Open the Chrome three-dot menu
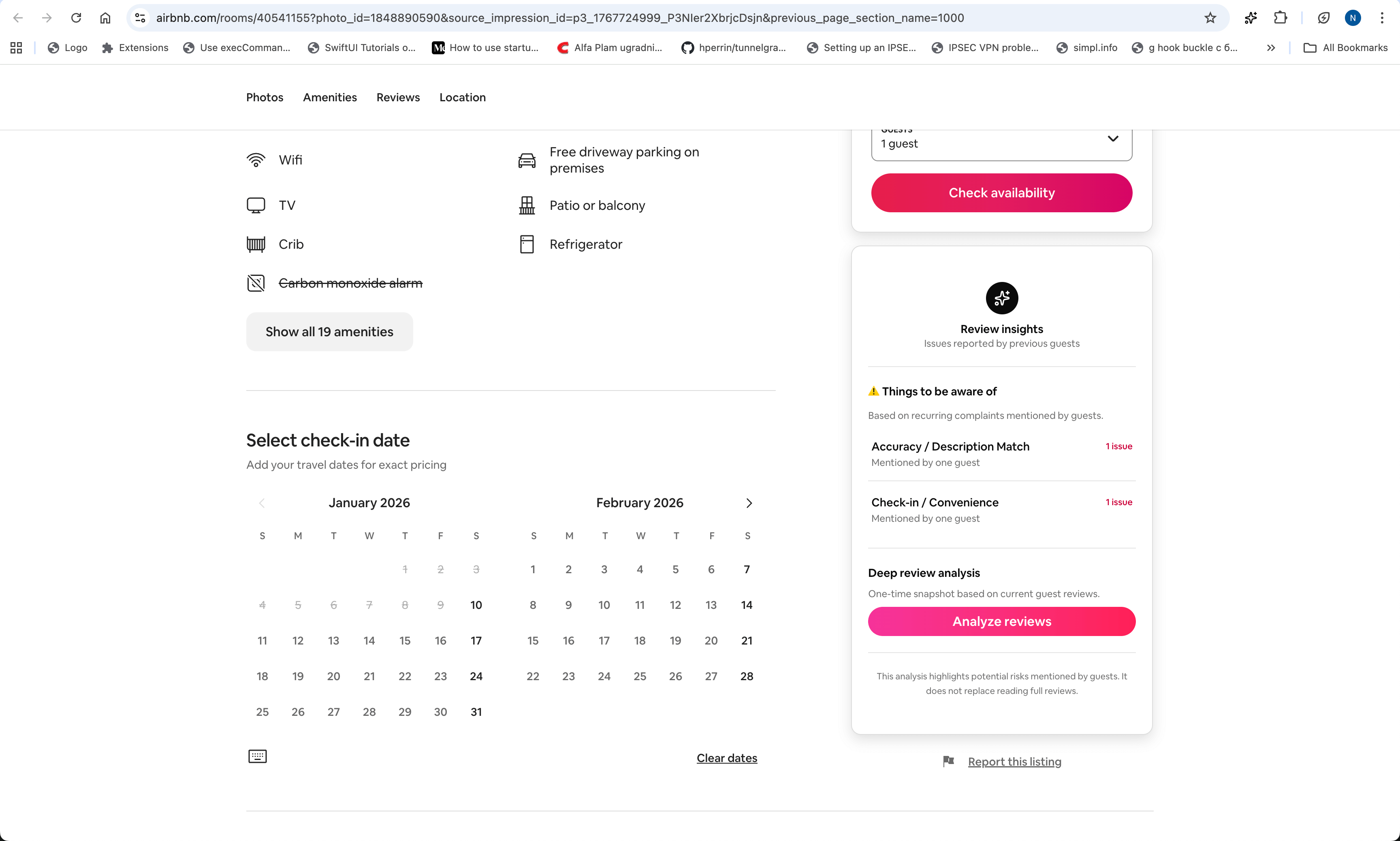This screenshot has width=1400, height=841. pos(1382,18)
